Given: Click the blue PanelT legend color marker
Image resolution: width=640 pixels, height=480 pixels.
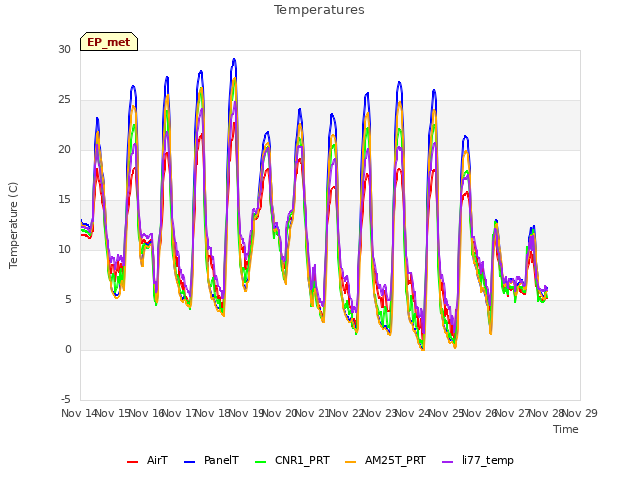Looking at the screenshot, I should [190, 462].
